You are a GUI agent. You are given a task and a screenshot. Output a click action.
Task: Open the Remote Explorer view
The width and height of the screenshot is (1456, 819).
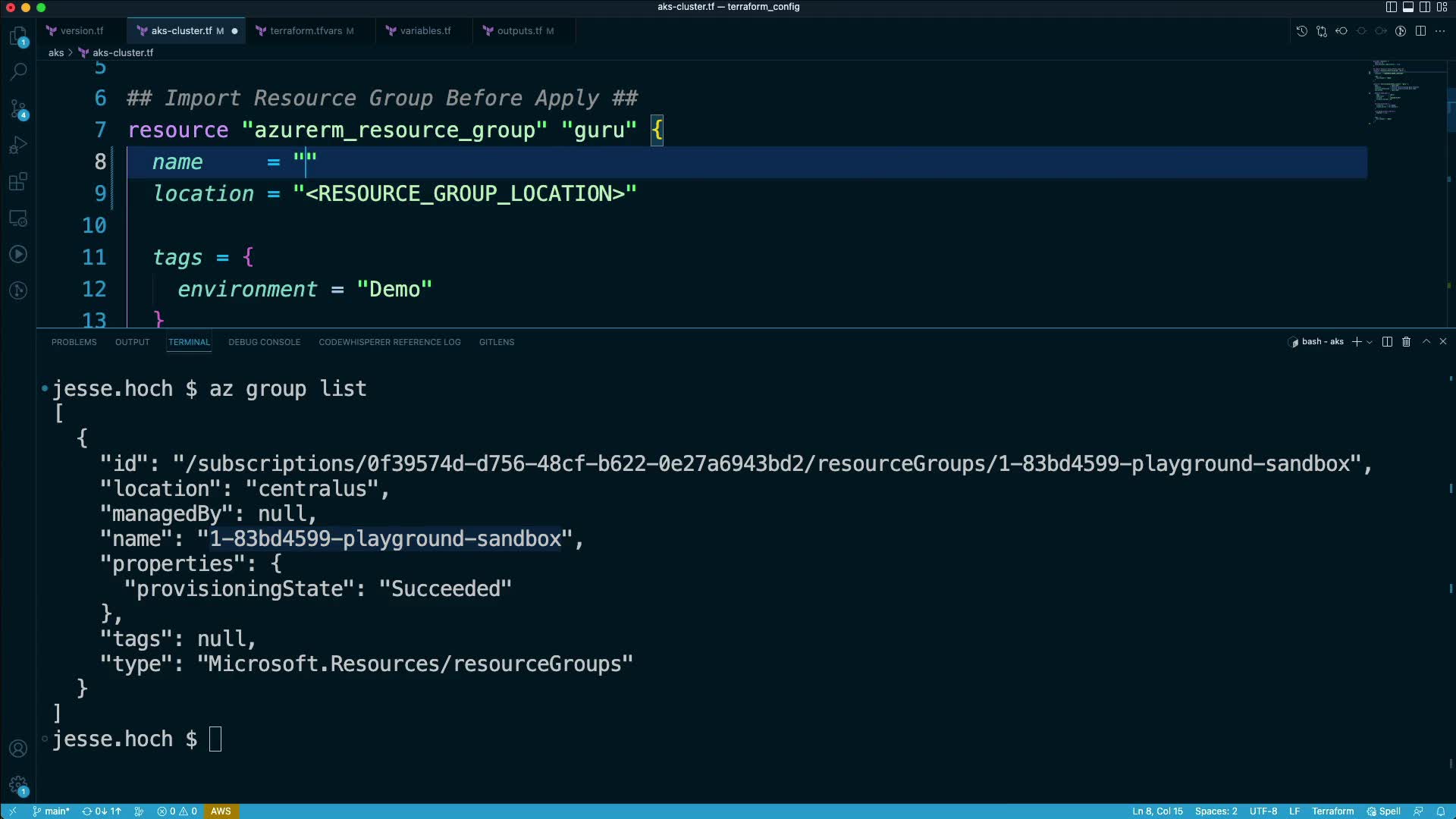[18, 218]
